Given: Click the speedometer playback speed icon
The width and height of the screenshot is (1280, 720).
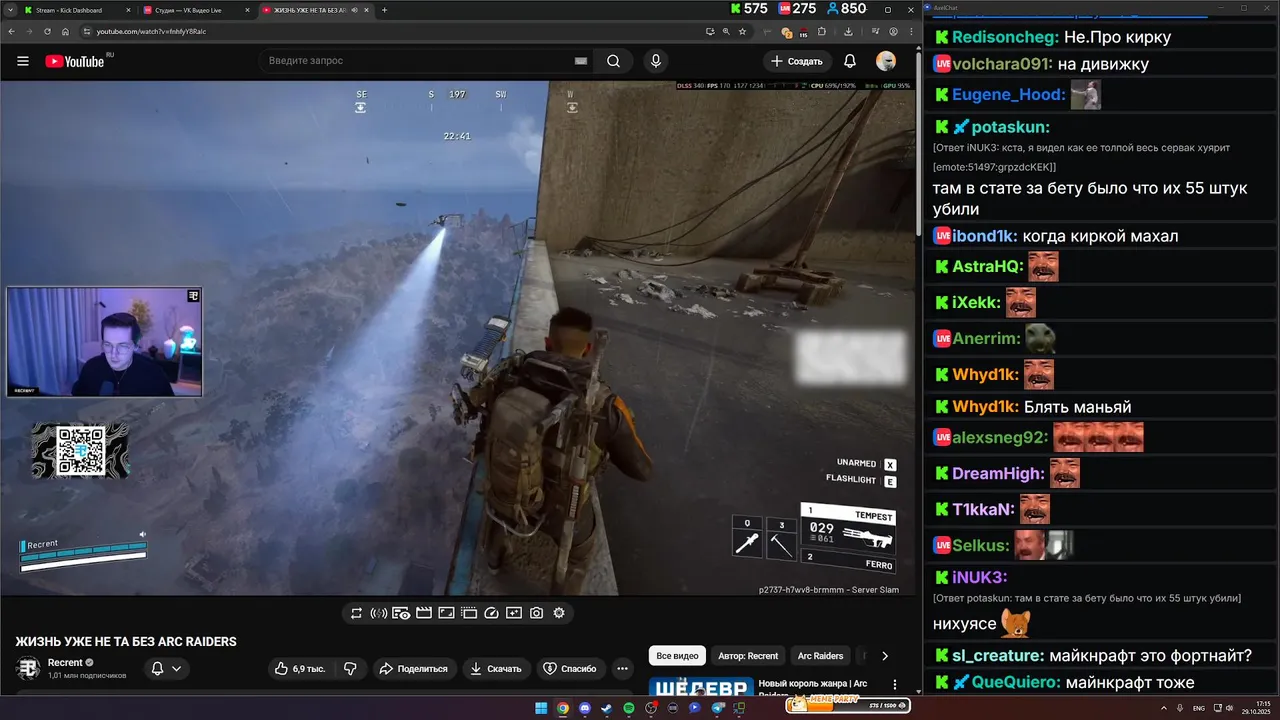Looking at the screenshot, I should [x=491, y=613].
